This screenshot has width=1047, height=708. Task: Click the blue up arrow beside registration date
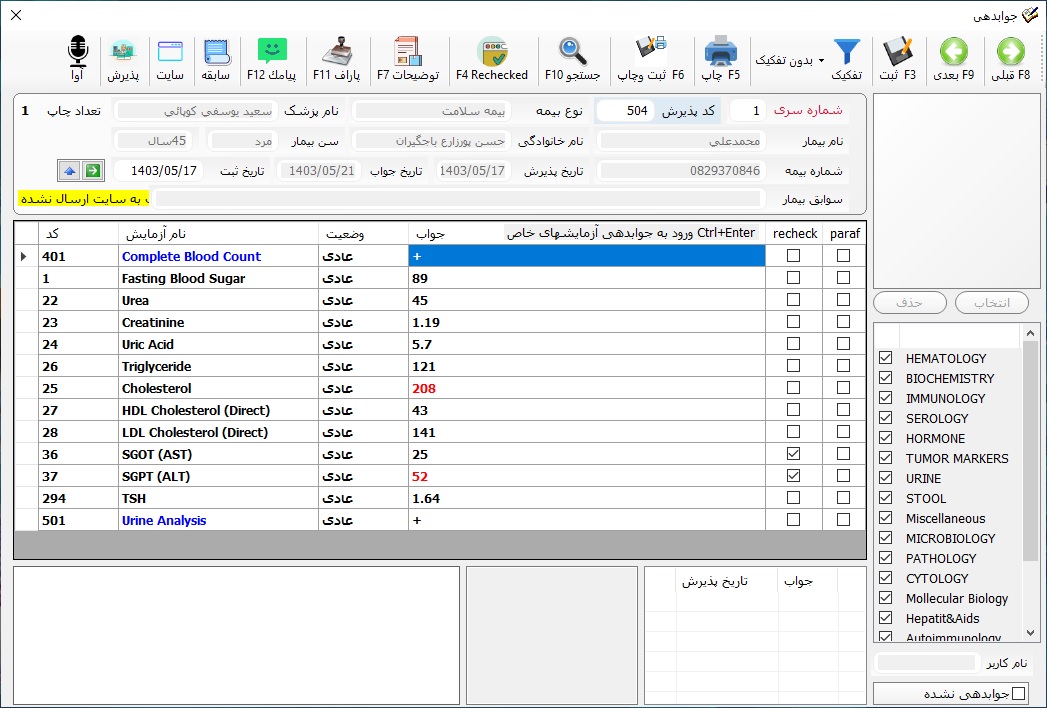tap(68, 170)
